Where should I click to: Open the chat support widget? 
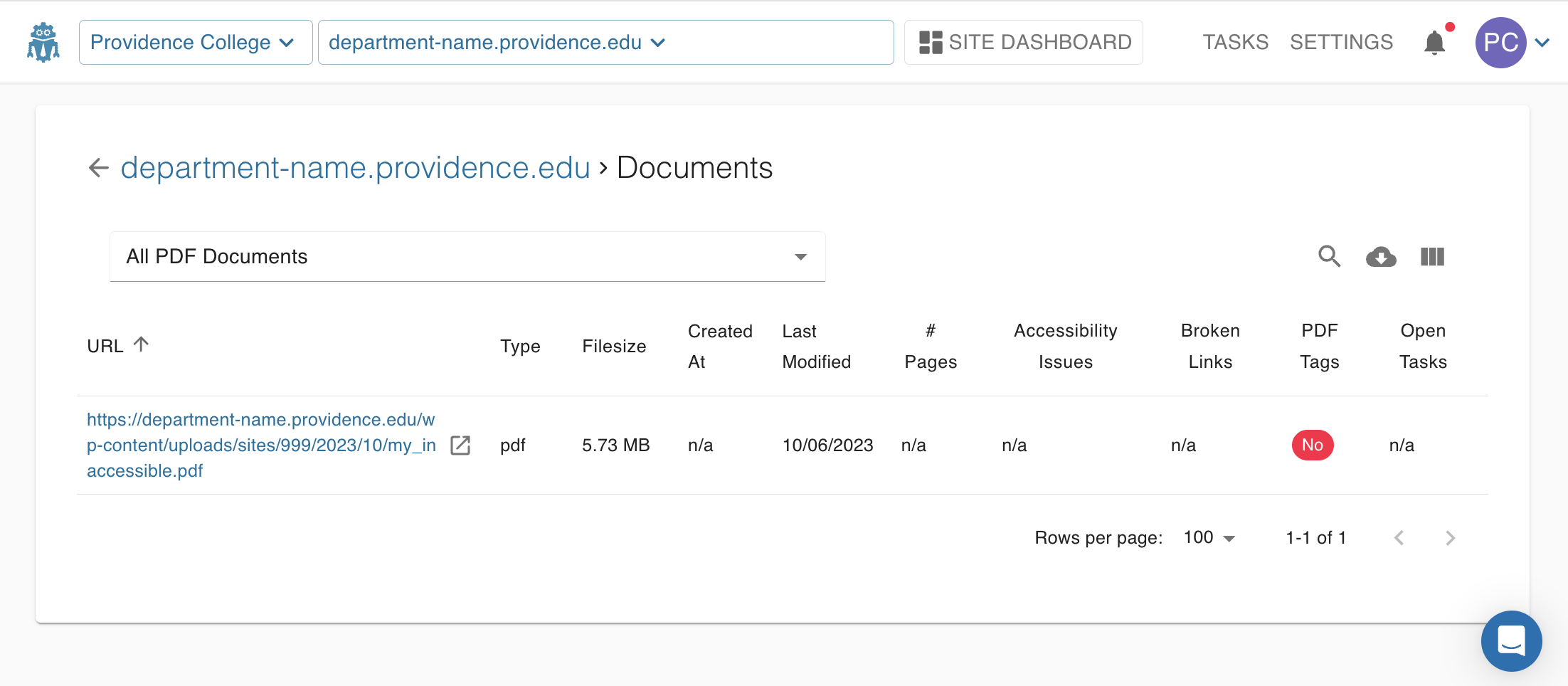point(1511,640)
